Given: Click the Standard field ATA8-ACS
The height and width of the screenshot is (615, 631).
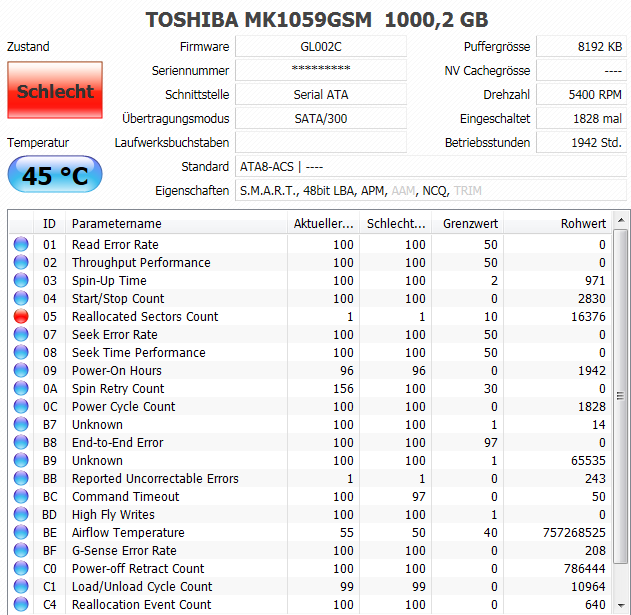Looking at the screenshot, I should (x=431, y=167).
